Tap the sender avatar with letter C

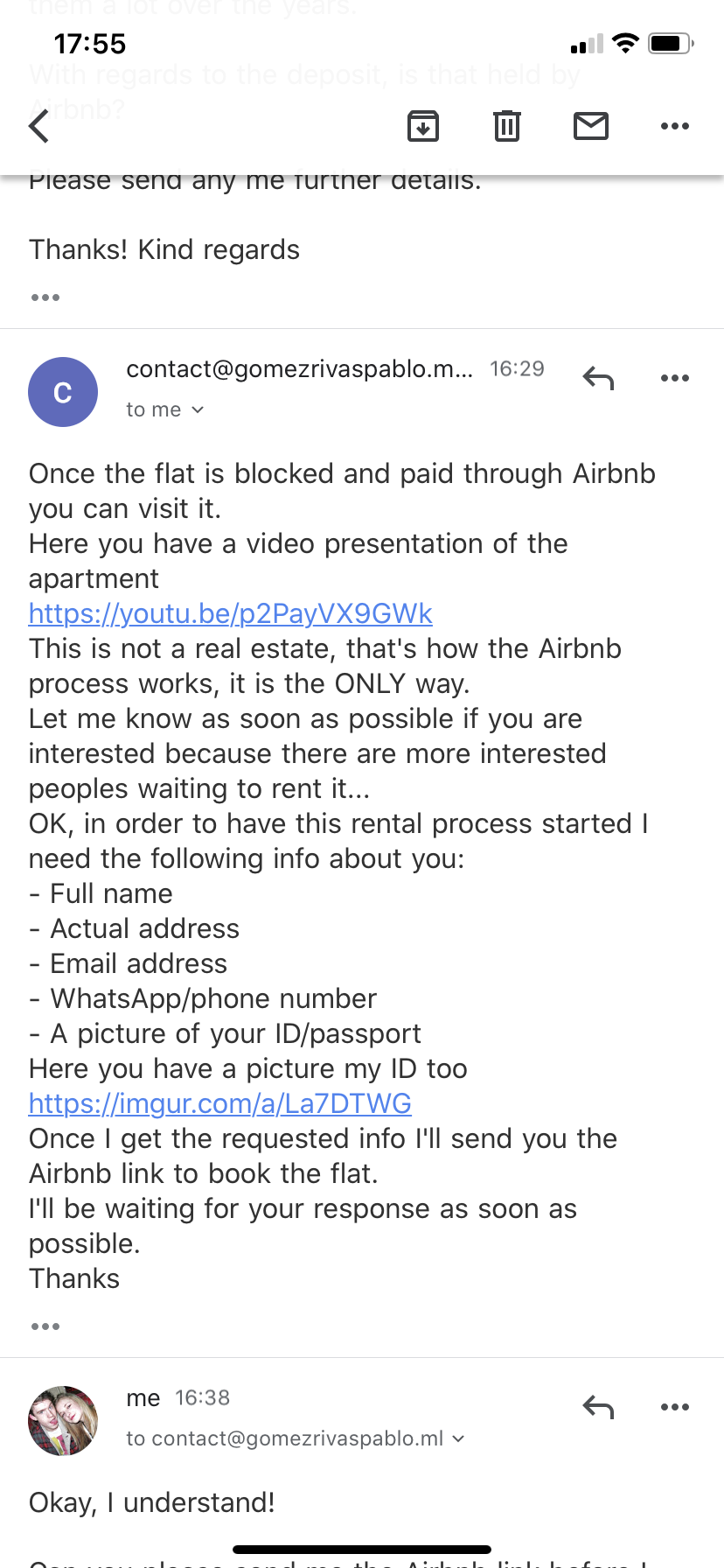tap(63, 392)
